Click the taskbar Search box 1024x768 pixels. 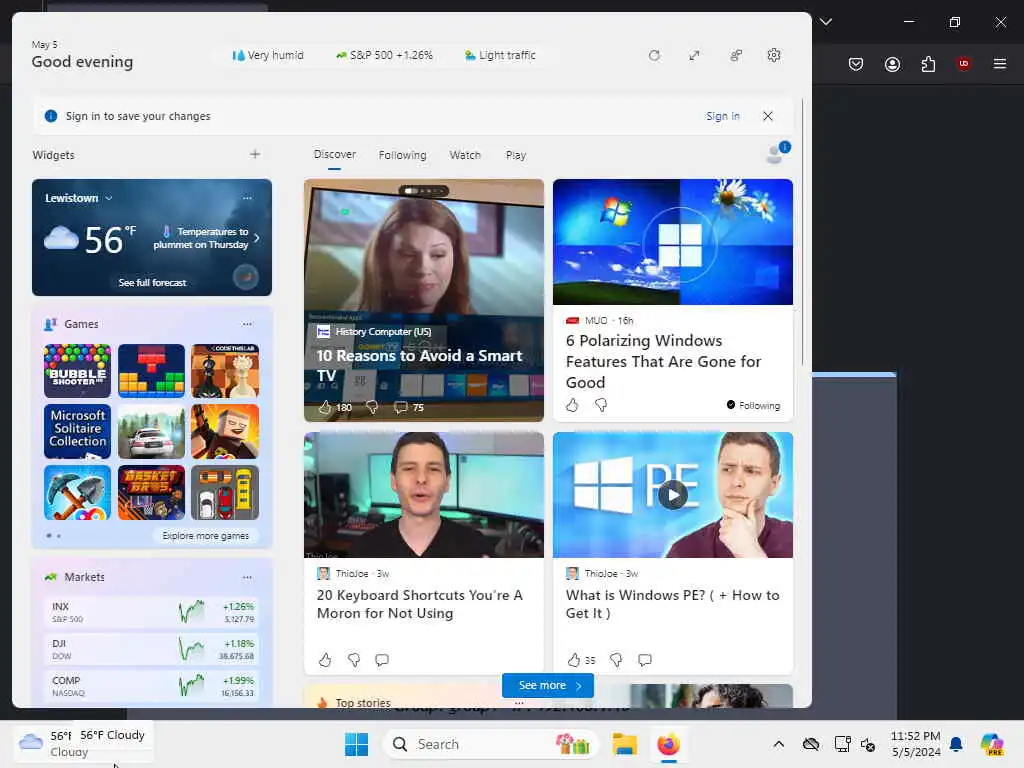click(x=490, y=744)
